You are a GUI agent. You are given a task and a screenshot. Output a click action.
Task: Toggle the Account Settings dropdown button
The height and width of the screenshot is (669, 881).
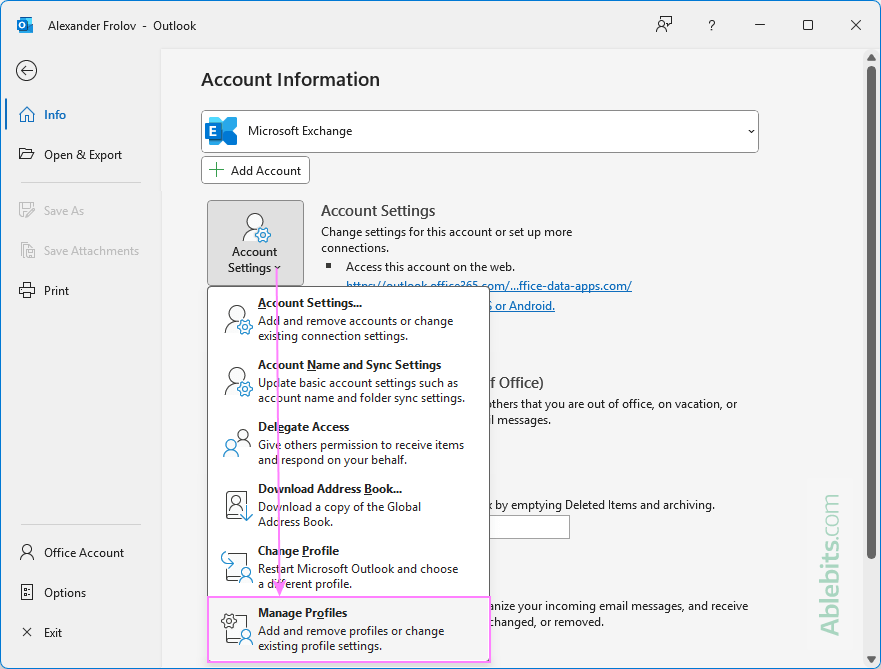(255, 243)
